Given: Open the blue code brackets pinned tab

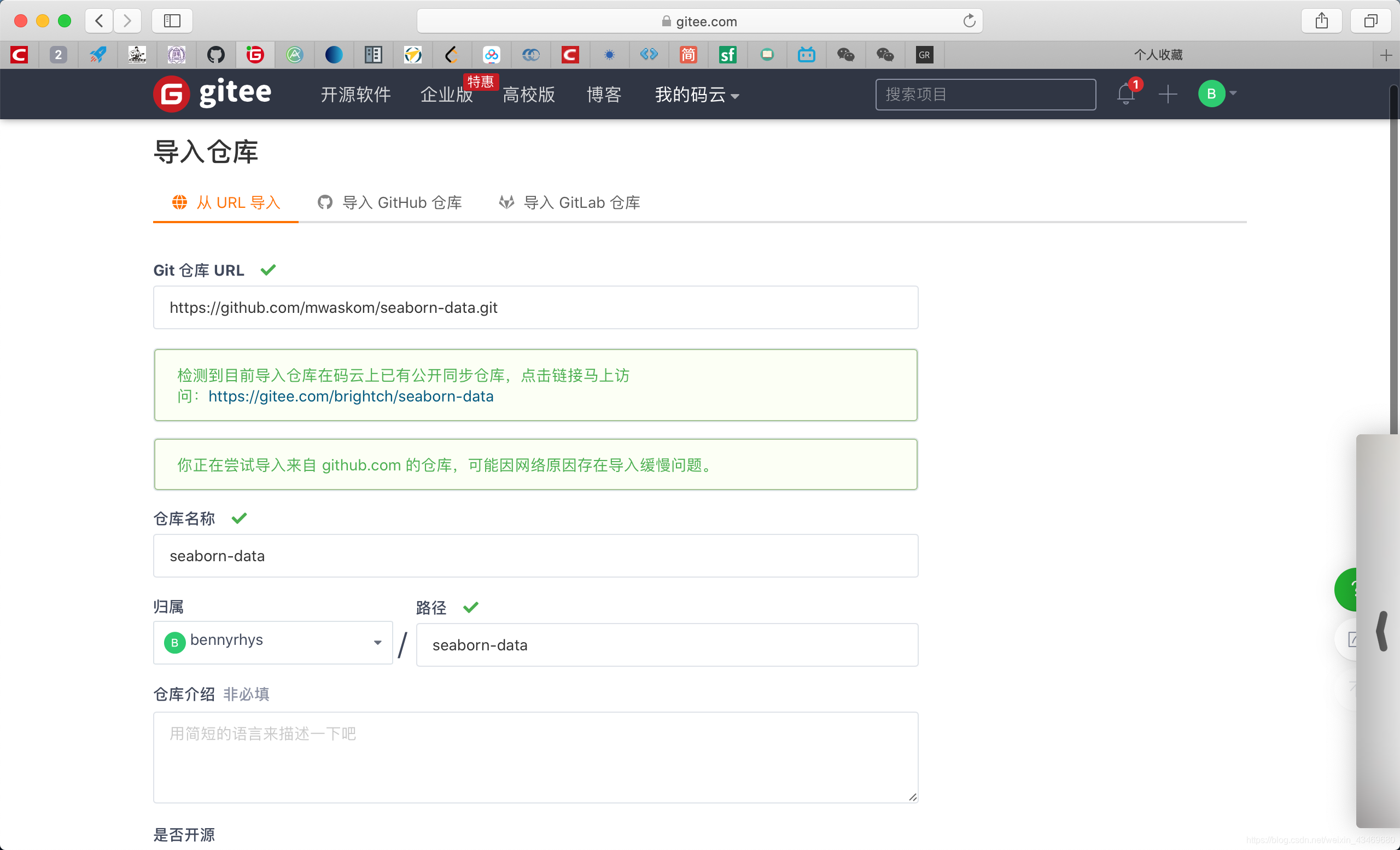Looking at the screenshot, I should coord(649,55).
